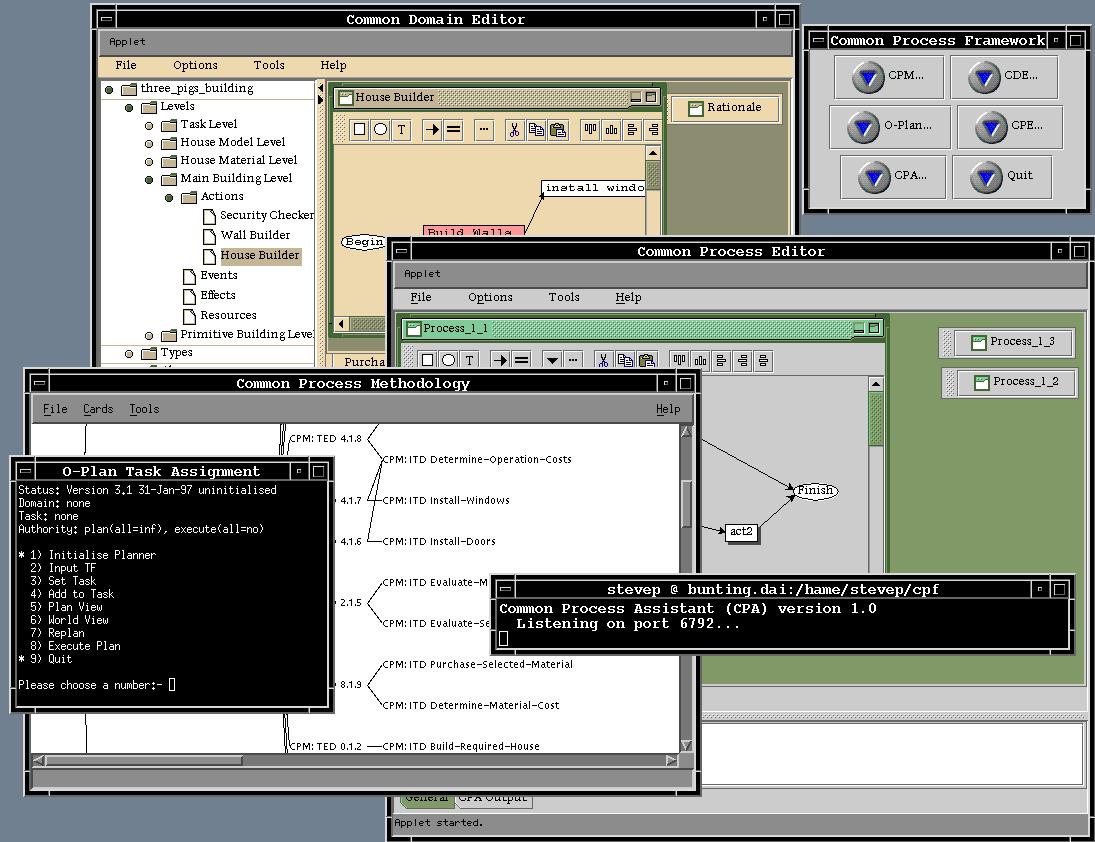
Task: Click the Methodology window's horizontal scrollbar thumb
Action: [x=144, y=761]
